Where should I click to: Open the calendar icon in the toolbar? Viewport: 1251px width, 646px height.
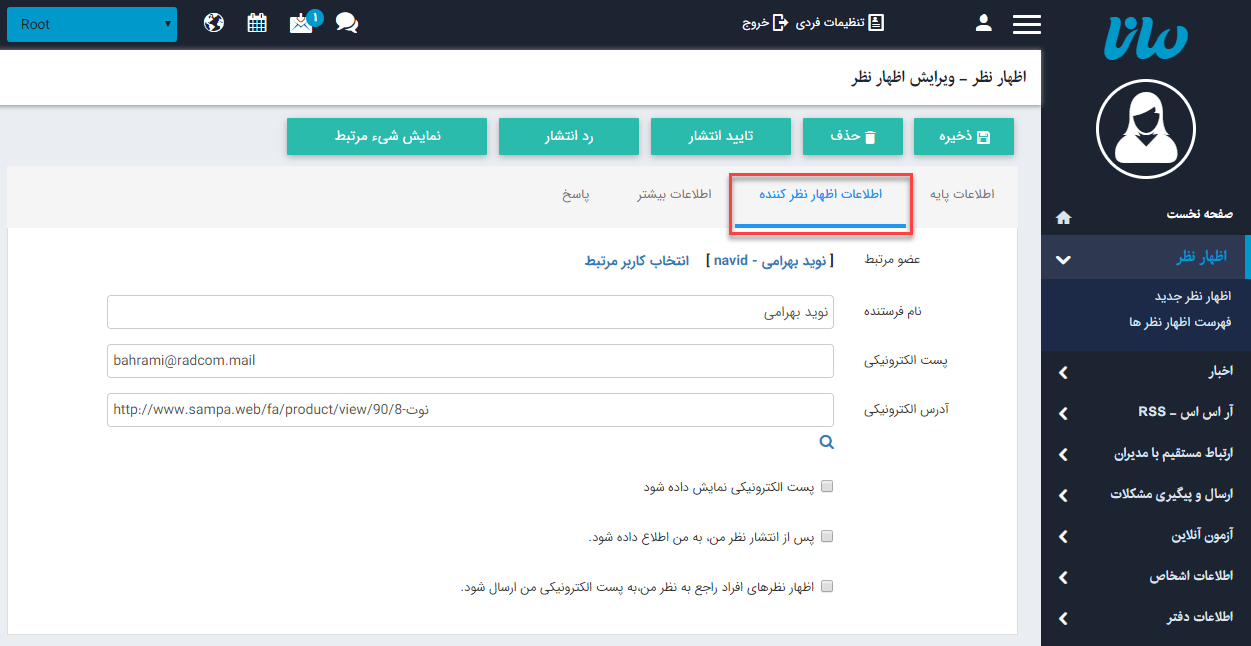tap(257, 21)
